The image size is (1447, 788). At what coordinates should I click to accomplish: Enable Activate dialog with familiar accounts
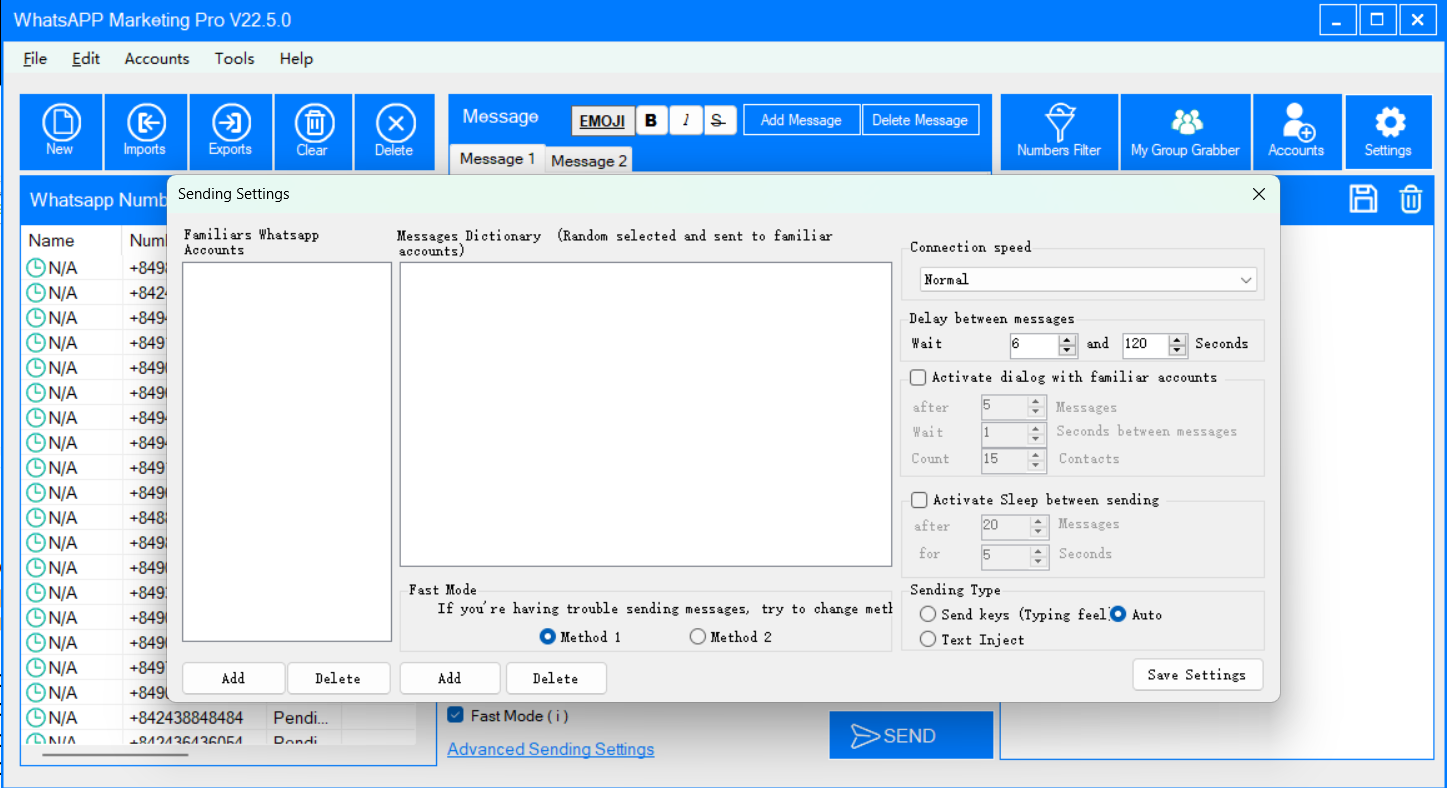pos(918,378)
